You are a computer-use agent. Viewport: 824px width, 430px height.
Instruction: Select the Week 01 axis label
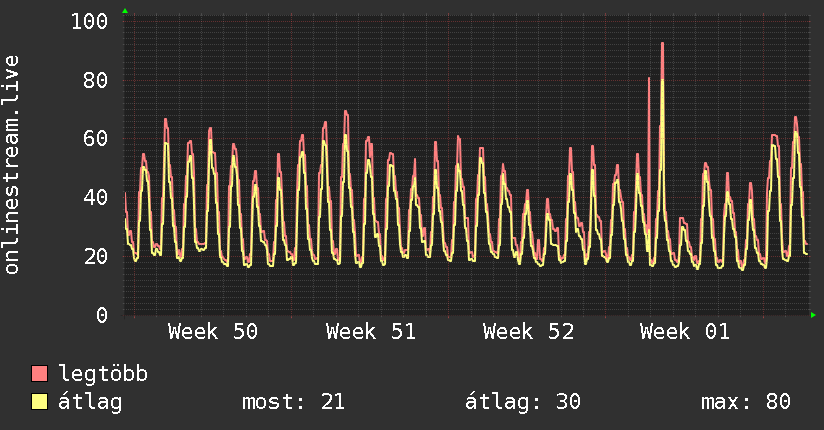pos(685,332)
